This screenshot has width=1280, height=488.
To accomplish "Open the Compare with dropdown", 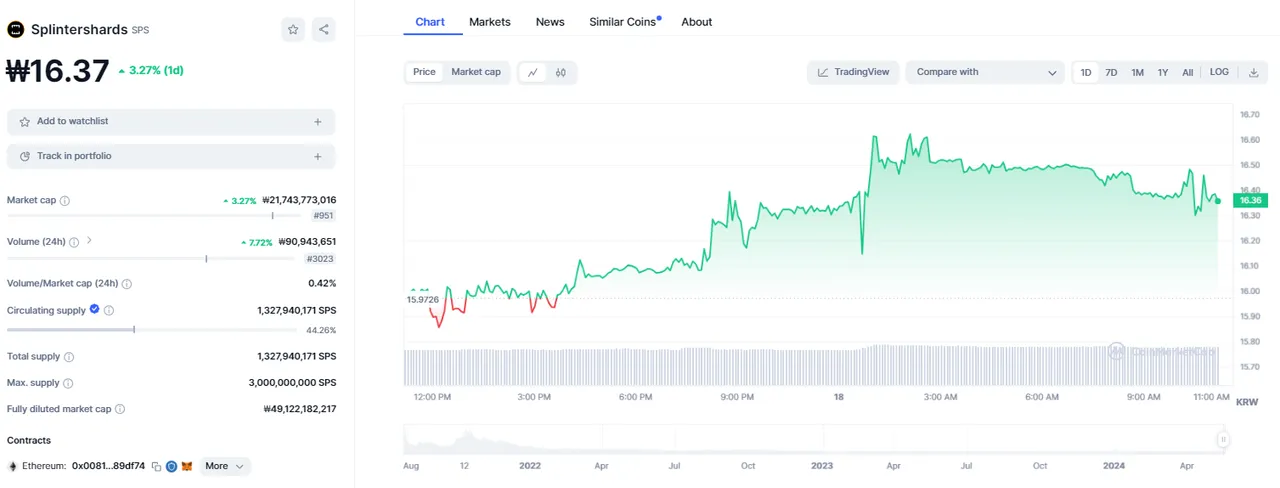I will tap(985, 72).
